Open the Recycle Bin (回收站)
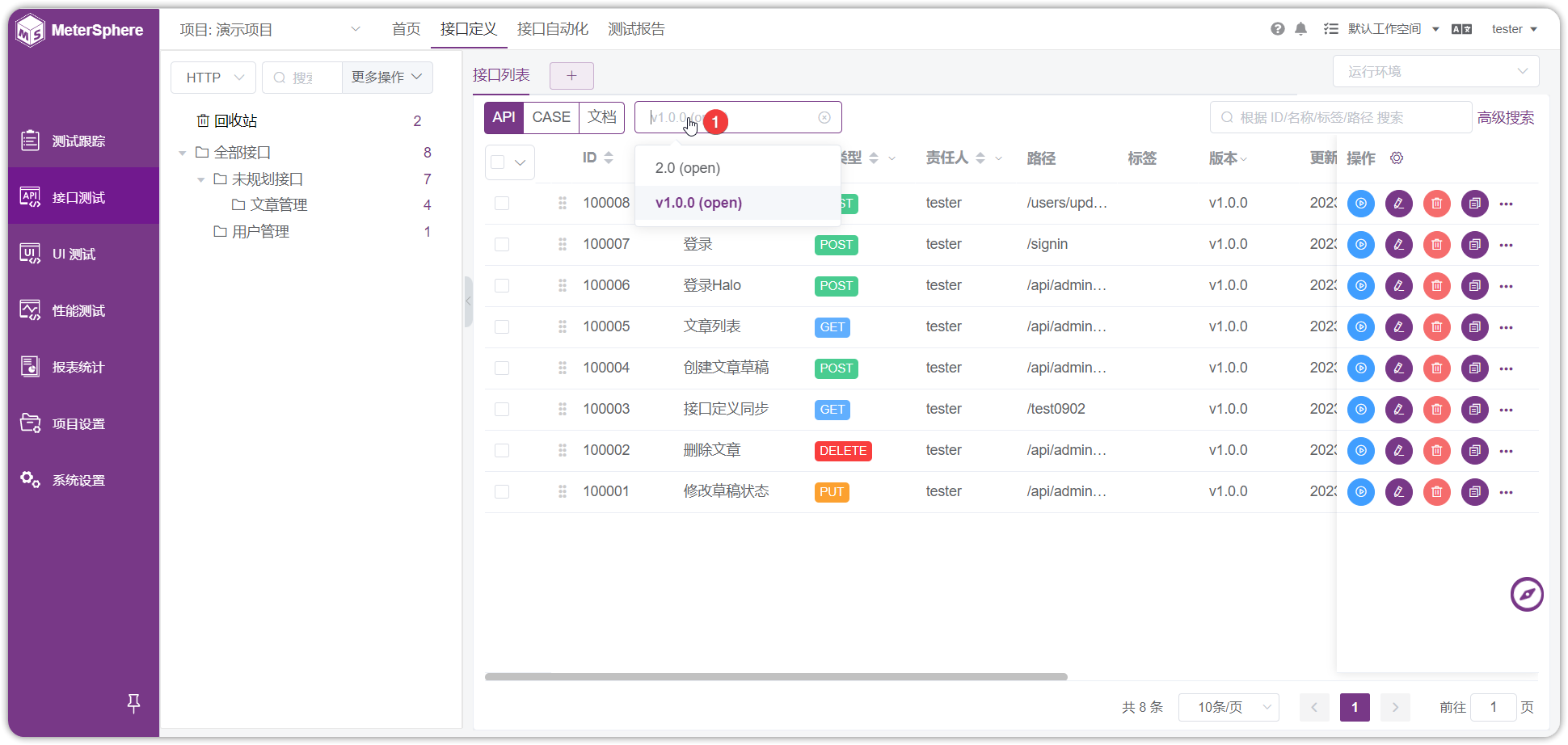 click(x=227, y=121)
